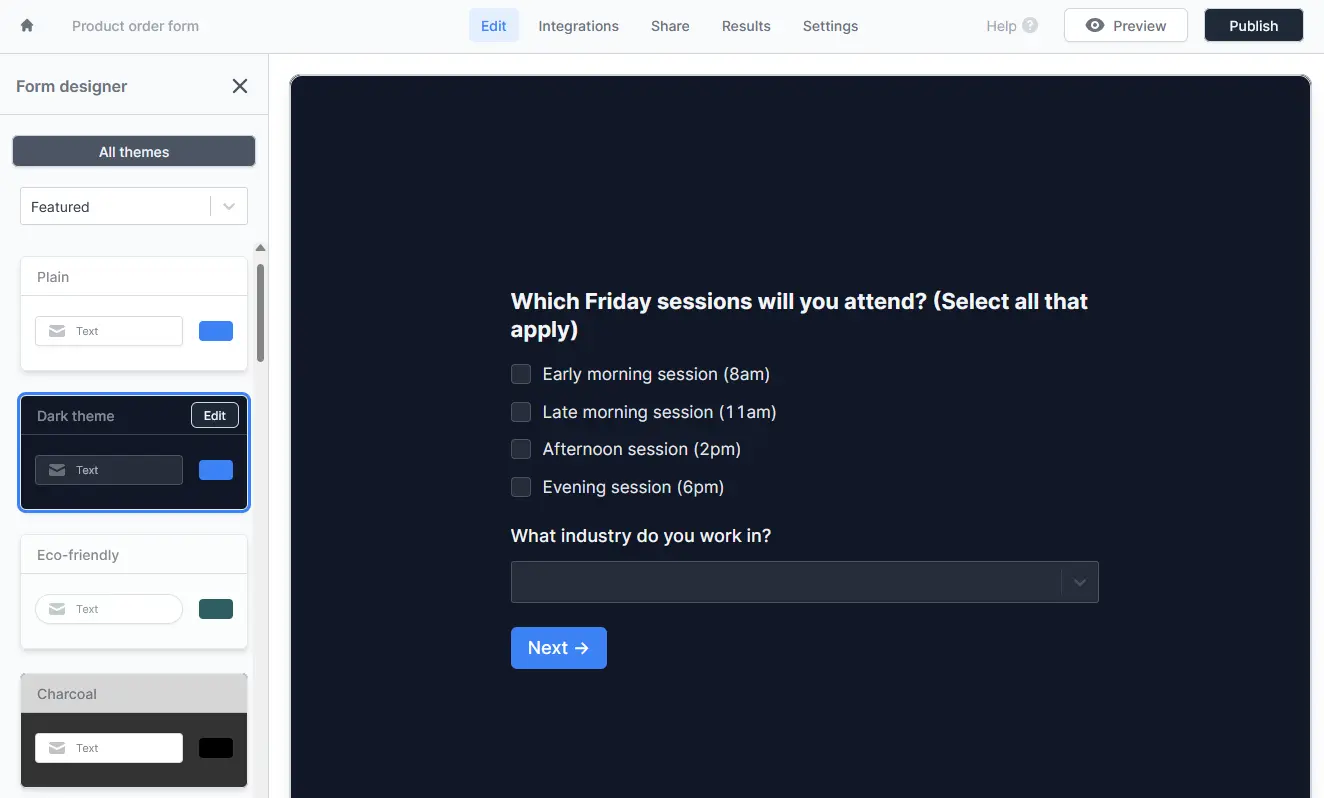The height and width of the screenshot is (798, 1324).
Task: Click the Eco-friendly green color swatch
Action: coord(216,609)
